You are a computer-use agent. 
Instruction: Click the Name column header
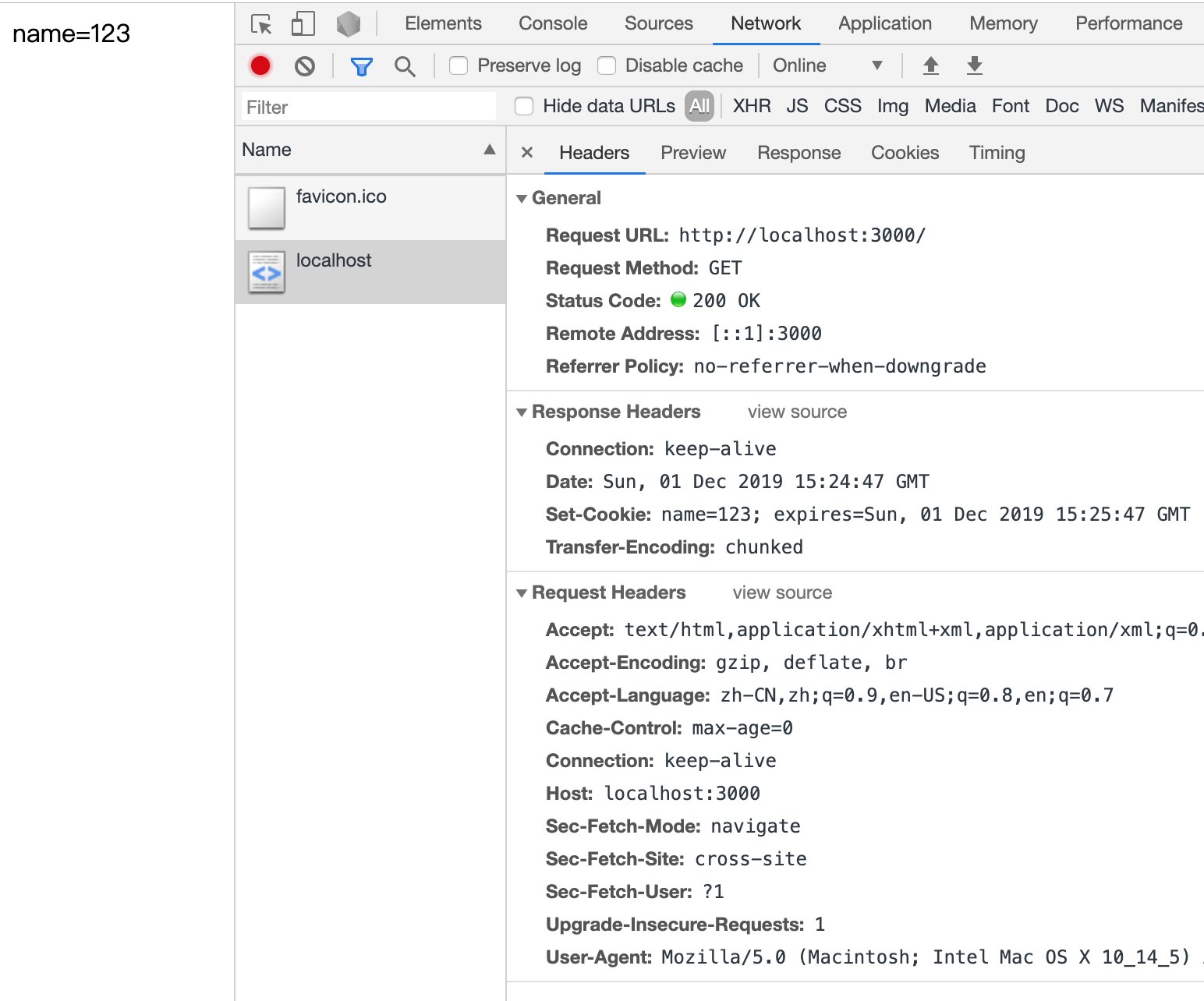click(x=370, y=150)
